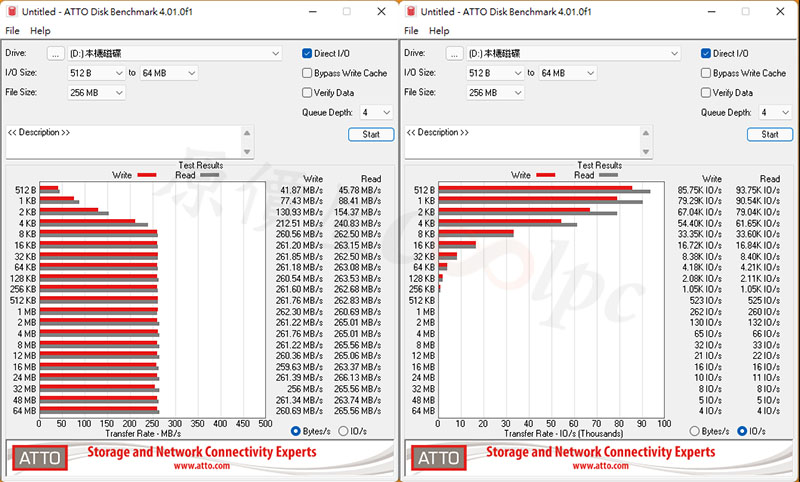Open I/O Size 64 MB dropdown in left window
Screen dimensions: 800x482
click(x=169, y=73)
